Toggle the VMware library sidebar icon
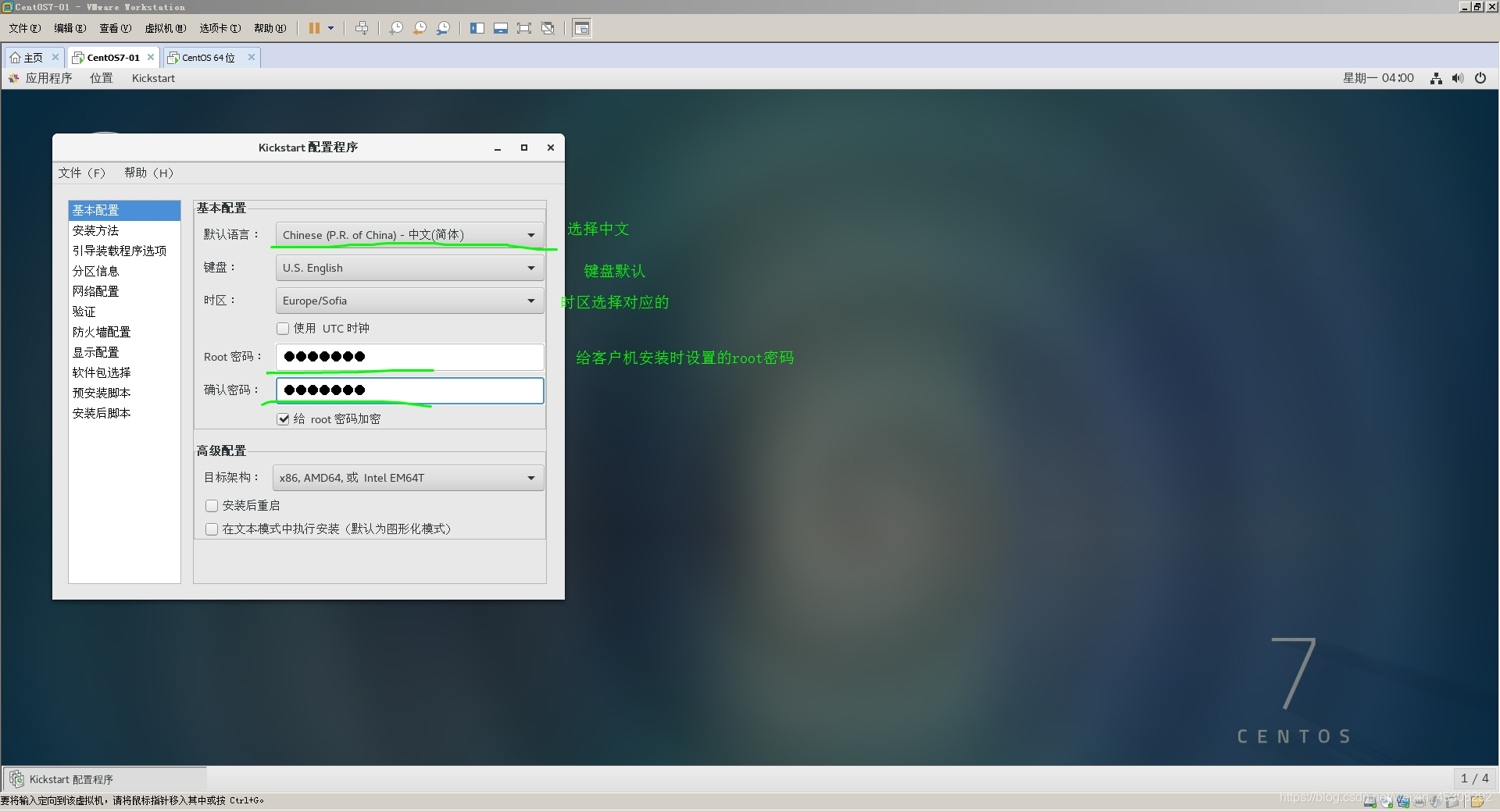 point(477,28)
